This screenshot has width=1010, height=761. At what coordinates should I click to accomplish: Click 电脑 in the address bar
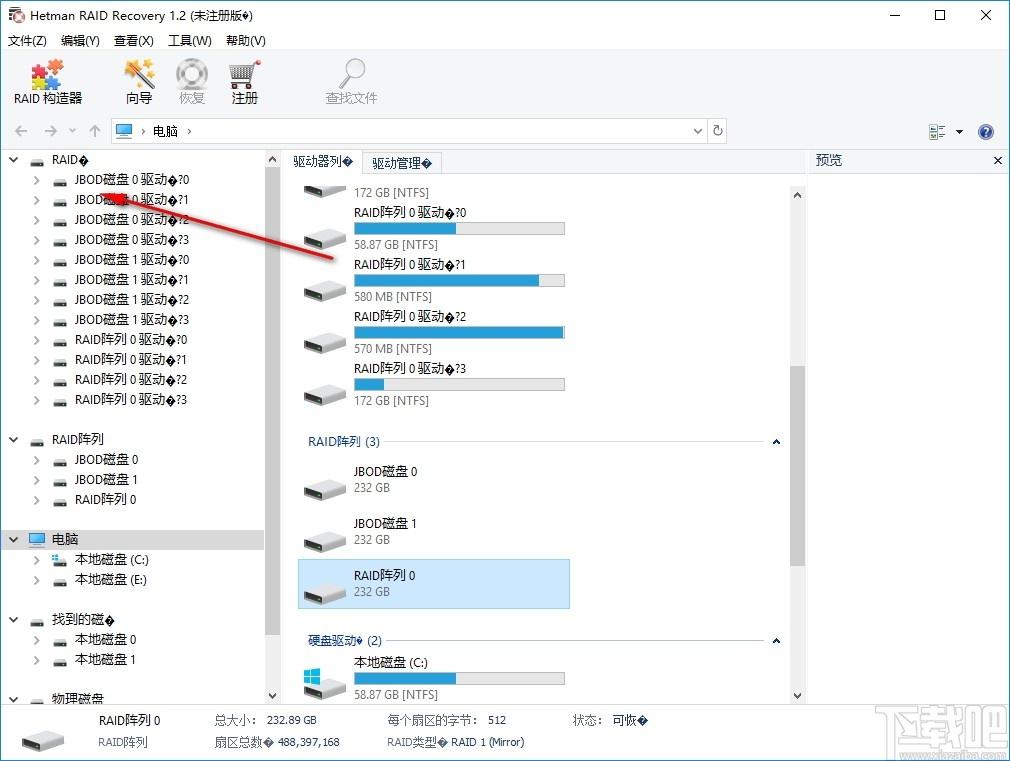(x=166, y=131)
